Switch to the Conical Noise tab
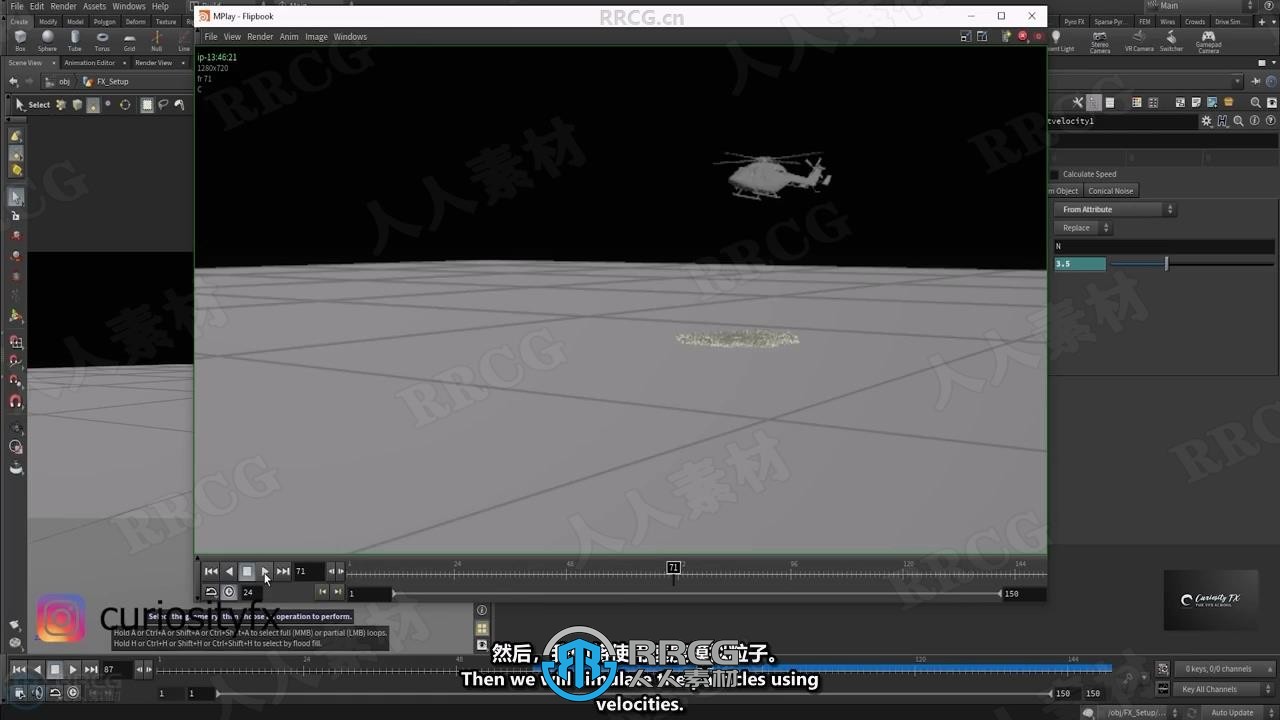 pyautogui.click(x=1111, y=191)
